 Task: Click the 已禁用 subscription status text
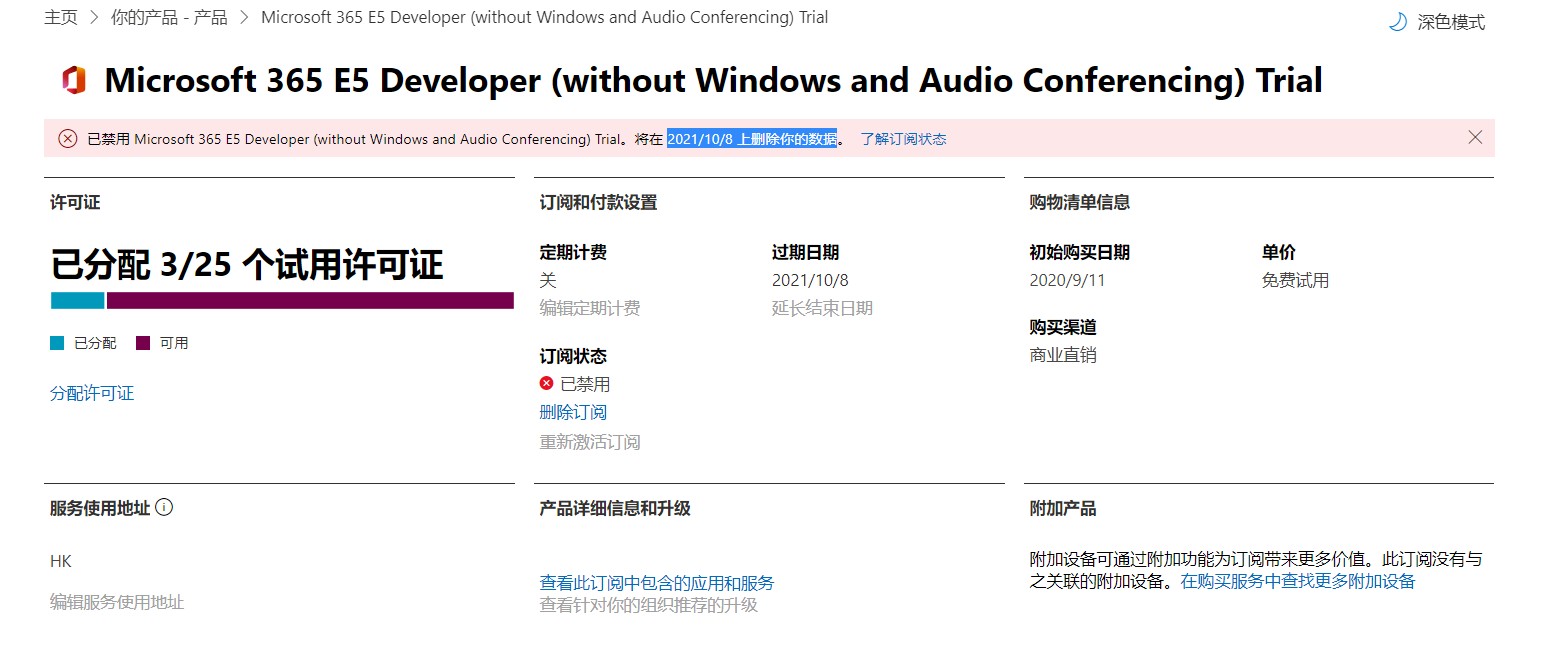pyautogui.click(x=585, y=384)
